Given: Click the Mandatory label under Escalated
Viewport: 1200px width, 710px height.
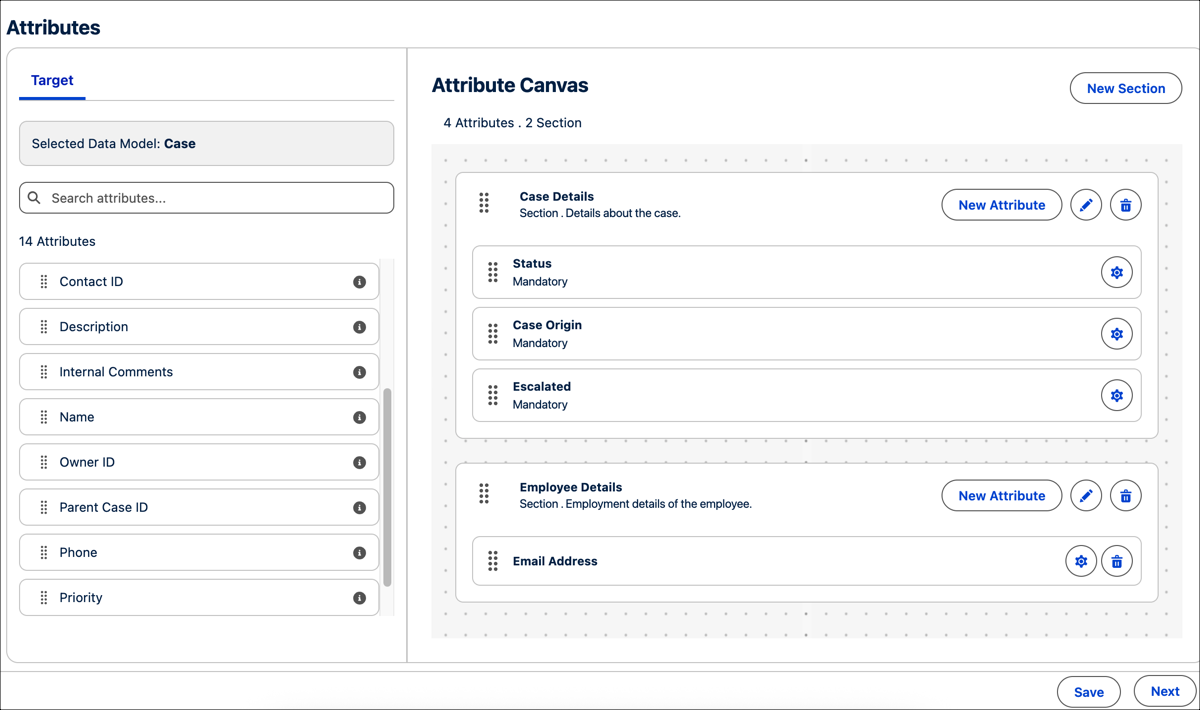Looking at the screenshot, I should pos(540,405).
